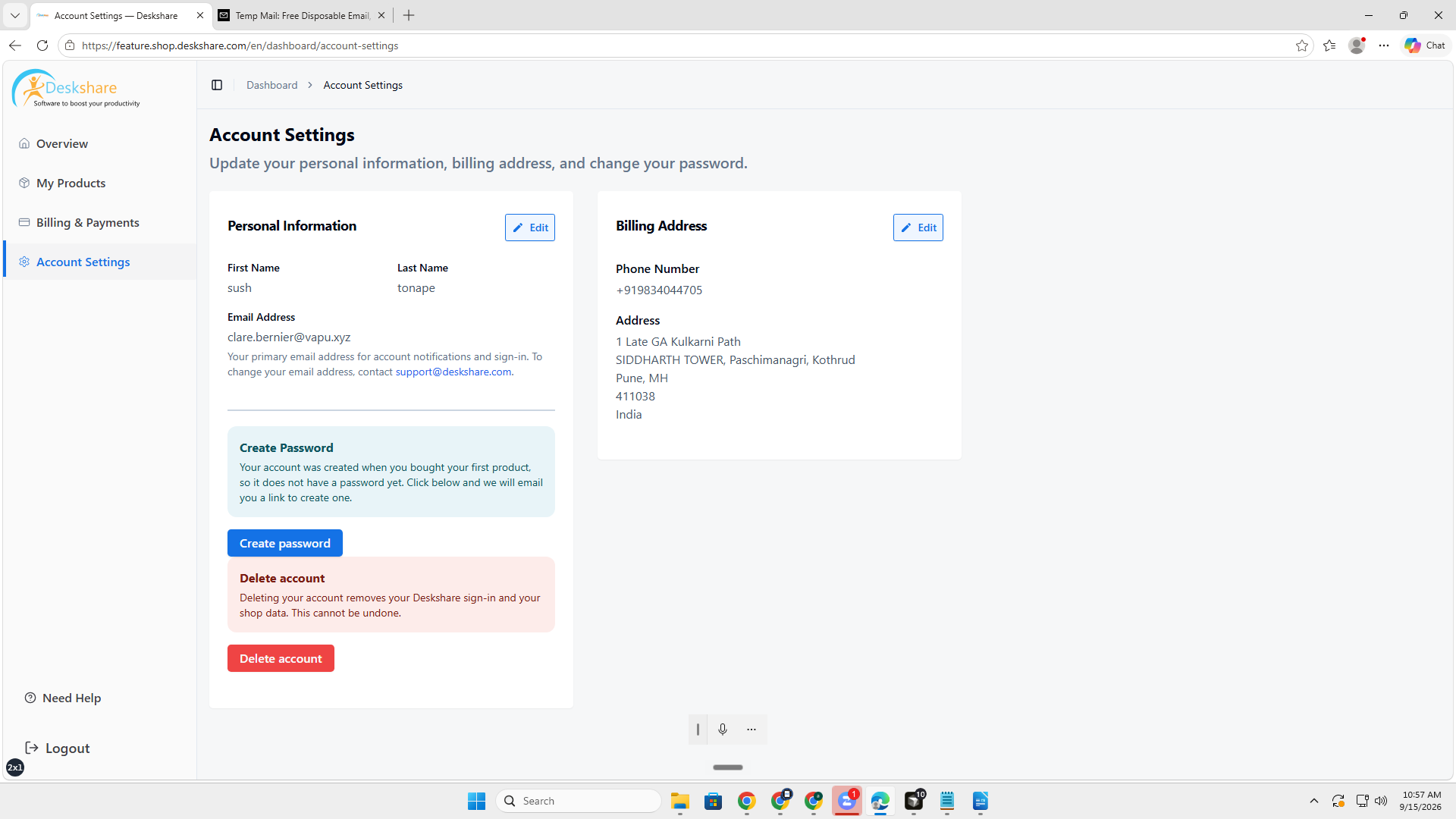Image resolution: width=1456 pixels, height=819 pixels.
Task: Click the taskbar Search box
Action: click(x=579, y=801)
